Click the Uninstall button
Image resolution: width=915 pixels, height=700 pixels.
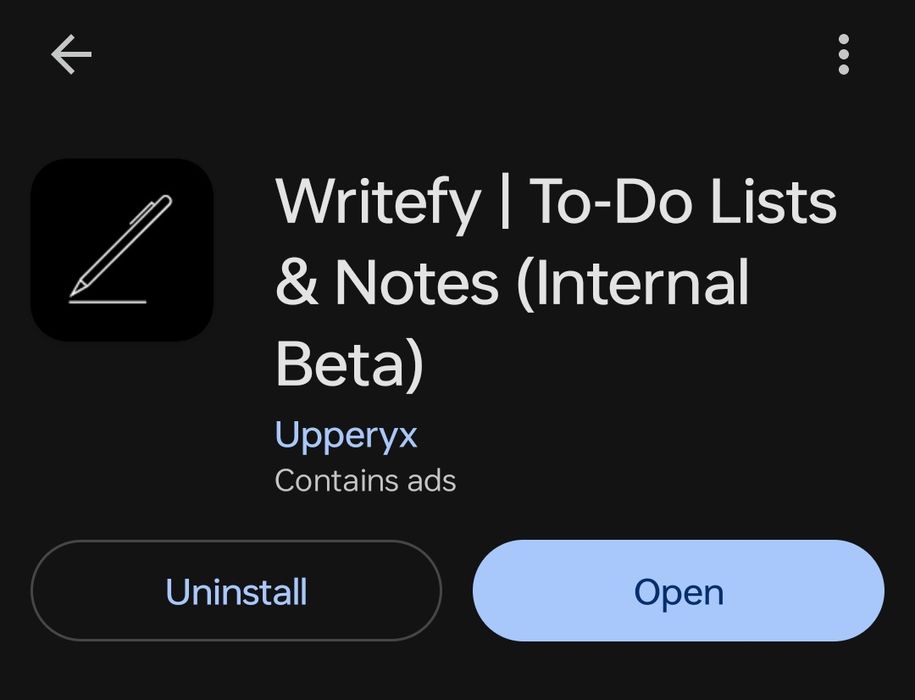pos(236,591)
